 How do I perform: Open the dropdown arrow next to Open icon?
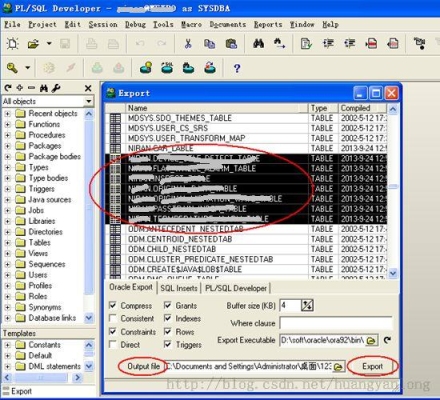49,44
